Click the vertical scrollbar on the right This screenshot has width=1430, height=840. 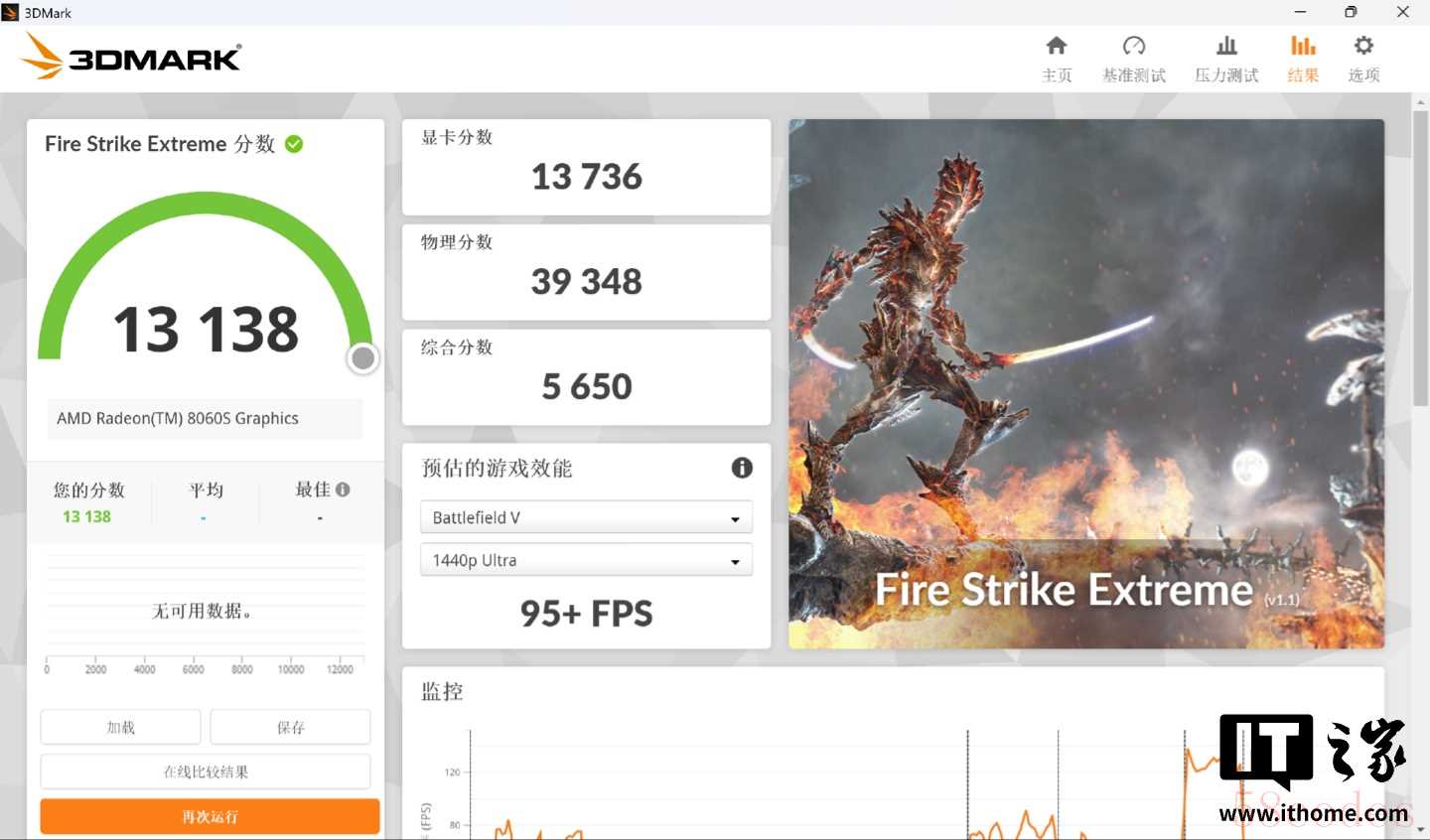(1420, 258)
